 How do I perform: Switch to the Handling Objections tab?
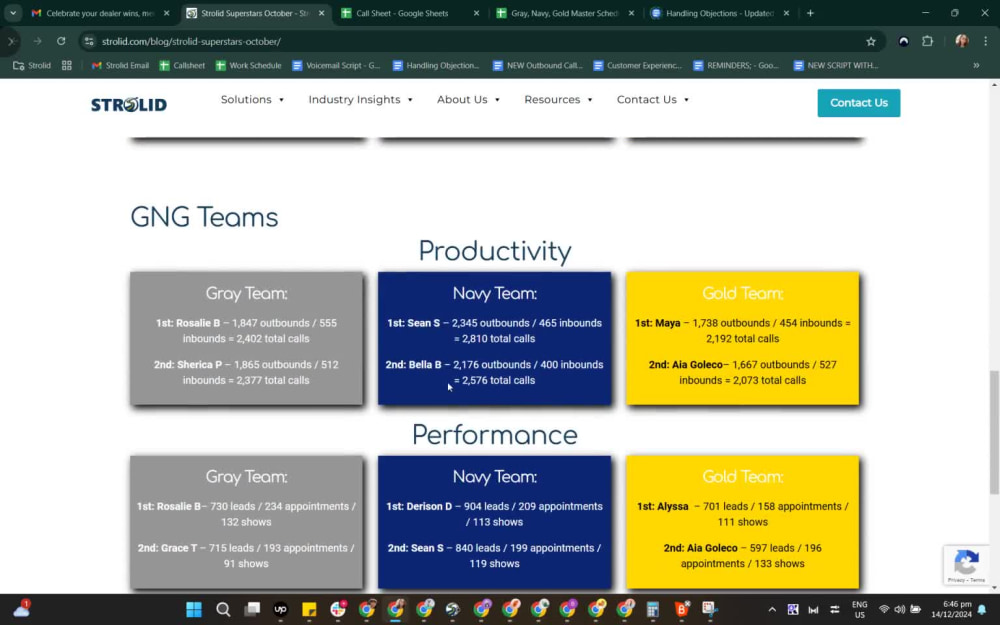click(x=719, y=13)
